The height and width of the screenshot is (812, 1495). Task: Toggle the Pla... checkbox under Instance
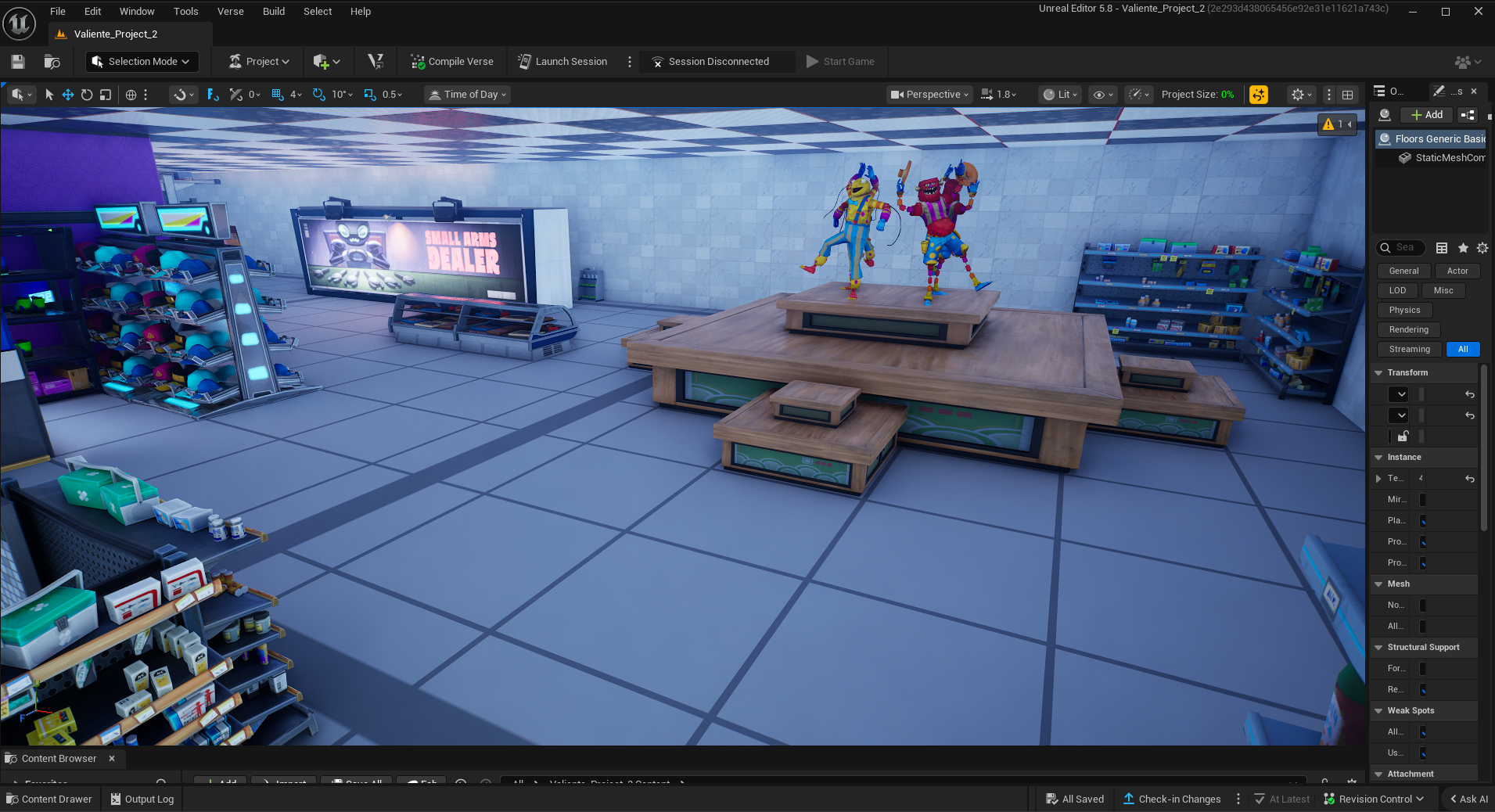pos(1422,521)
